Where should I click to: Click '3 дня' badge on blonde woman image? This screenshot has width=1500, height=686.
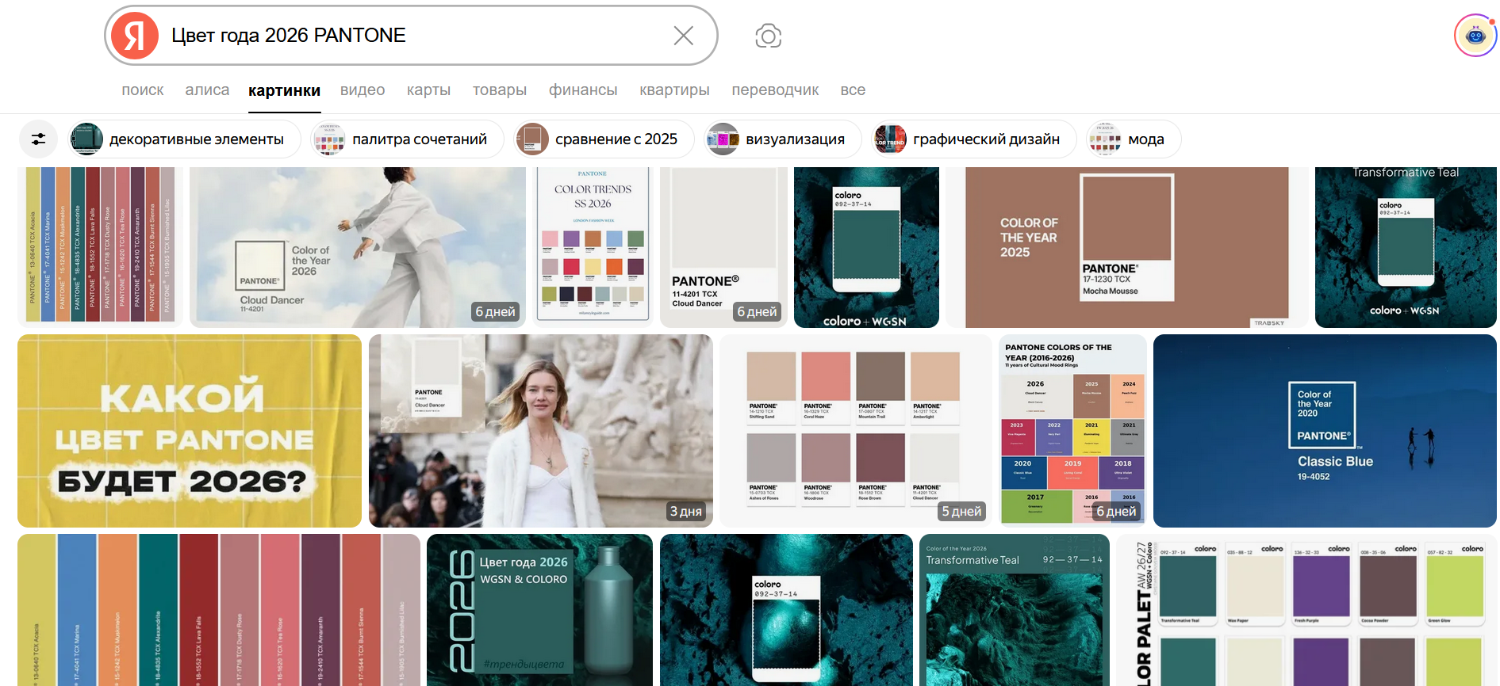coord(686,511)
